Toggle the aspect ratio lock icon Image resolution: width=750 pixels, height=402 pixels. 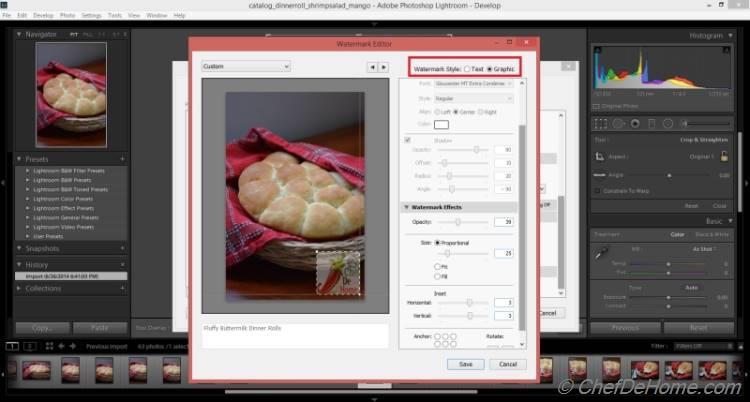click(724, 156)
